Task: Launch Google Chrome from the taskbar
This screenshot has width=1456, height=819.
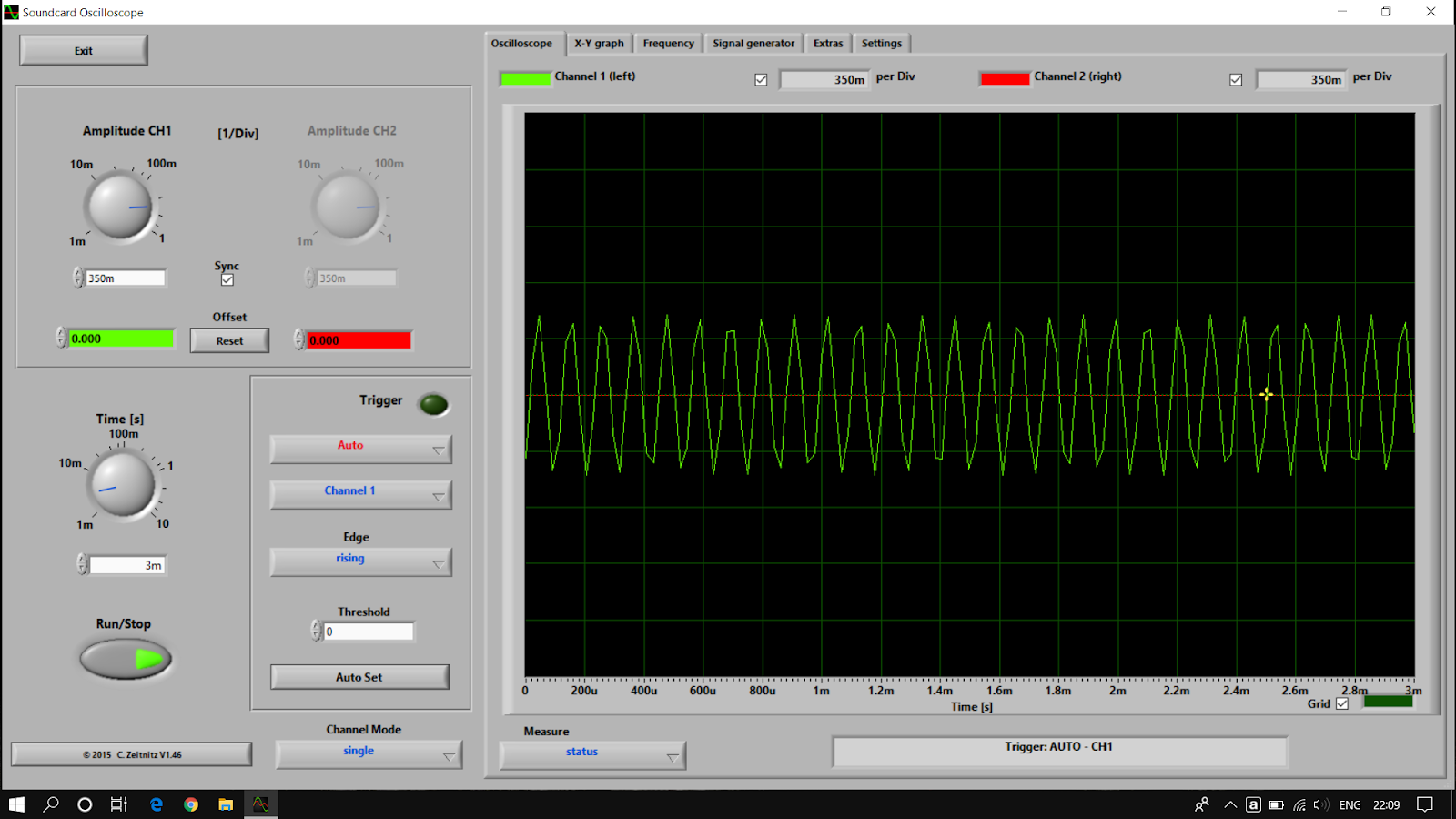Action: [x=190, y=804]
